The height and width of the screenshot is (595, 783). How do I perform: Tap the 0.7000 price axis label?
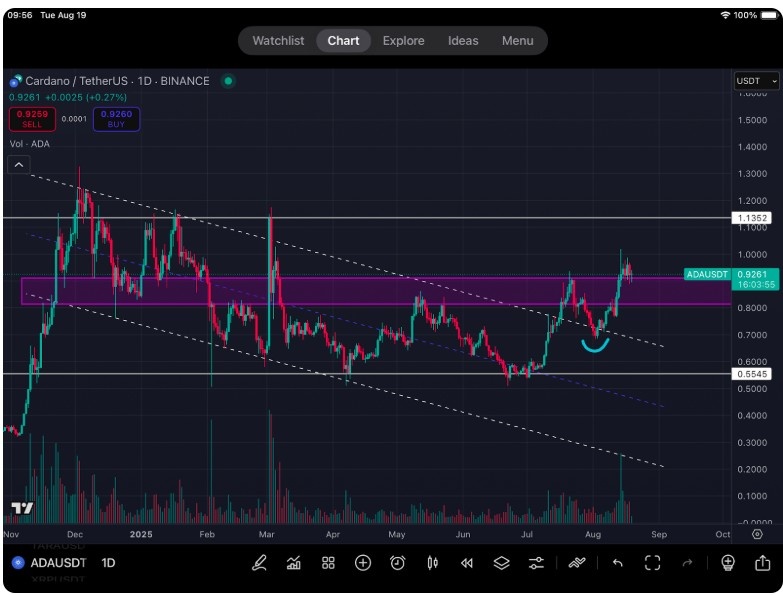752,335
